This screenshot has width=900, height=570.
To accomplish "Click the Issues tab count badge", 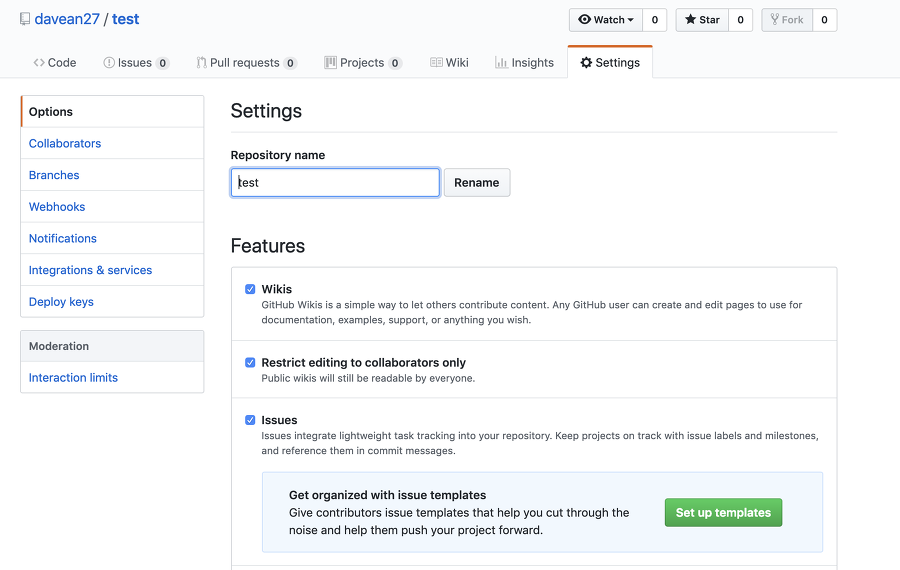I will pos(162,63).
